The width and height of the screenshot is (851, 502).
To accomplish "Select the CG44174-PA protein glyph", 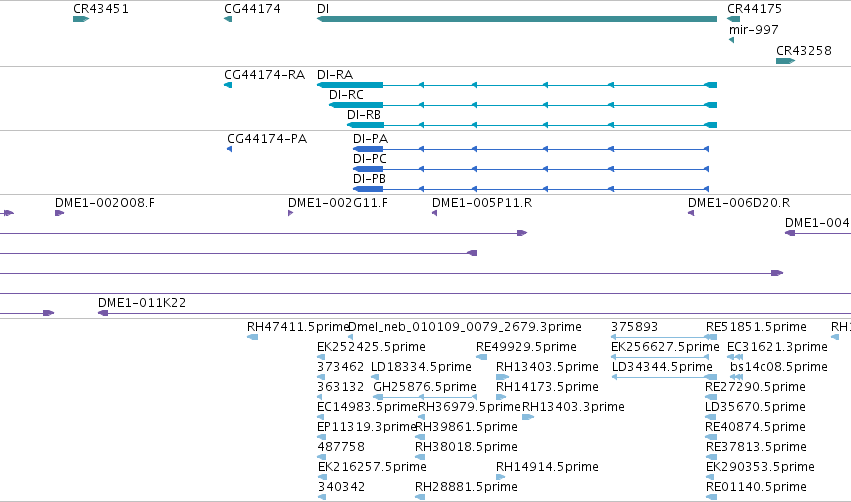I will click(x=230, y=149).
